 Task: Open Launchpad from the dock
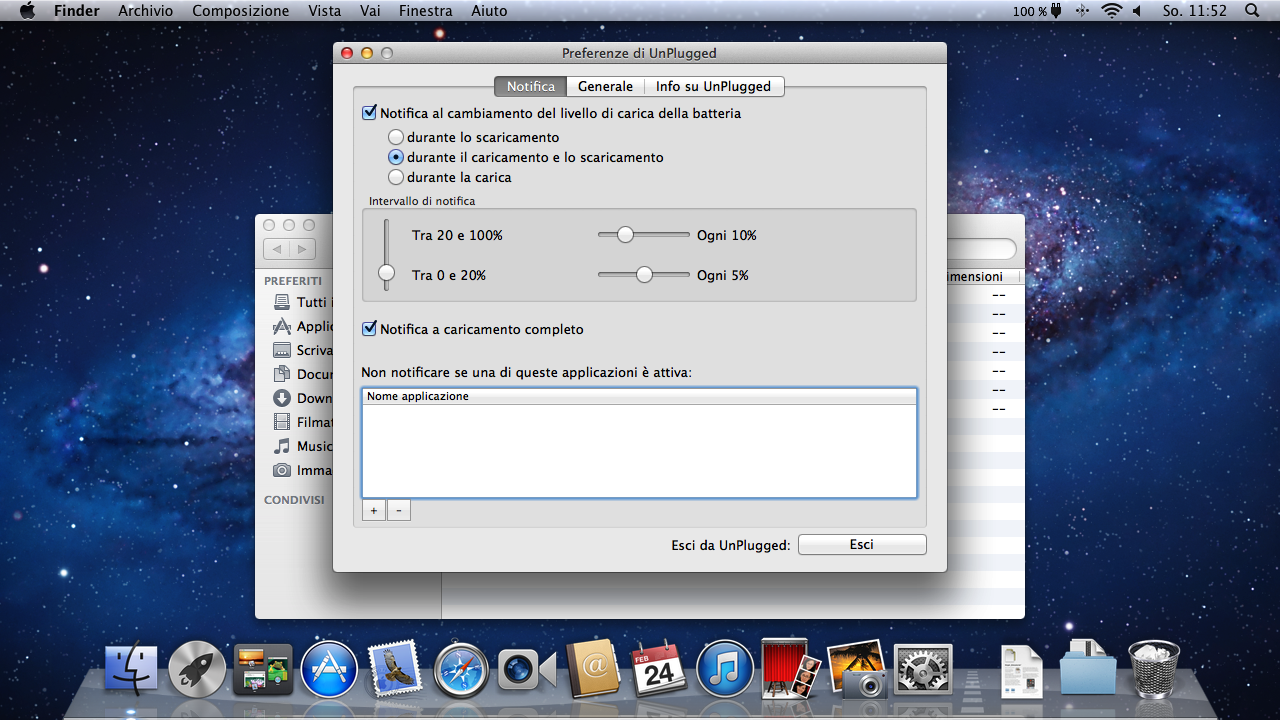[197, 668]
